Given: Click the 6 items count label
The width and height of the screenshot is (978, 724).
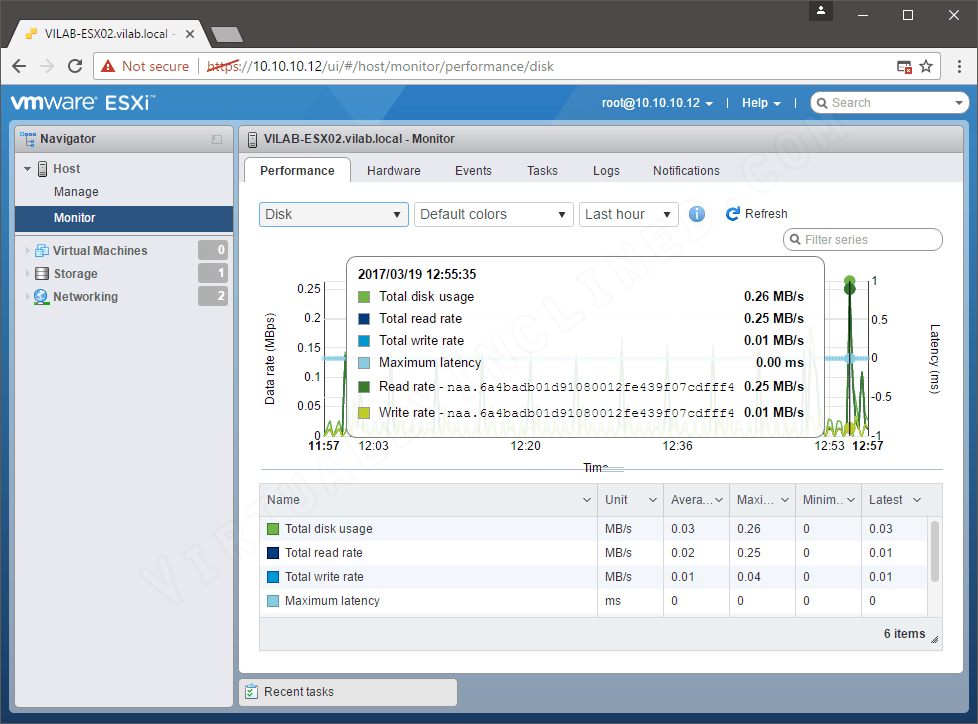Looking at the screenshot, I should pyautogui.click(x=904, y=634).
